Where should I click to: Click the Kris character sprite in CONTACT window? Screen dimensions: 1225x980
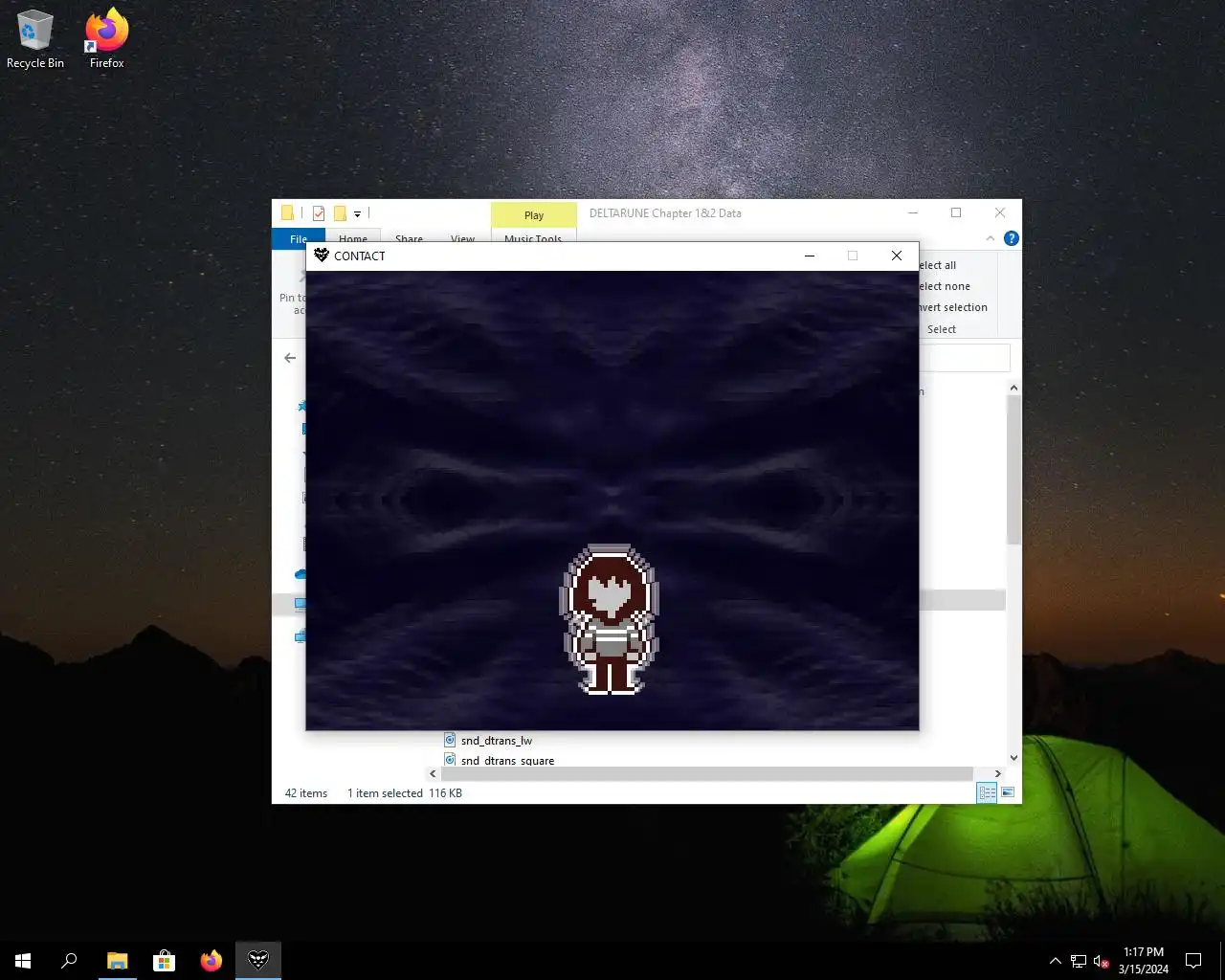point(610,619)
